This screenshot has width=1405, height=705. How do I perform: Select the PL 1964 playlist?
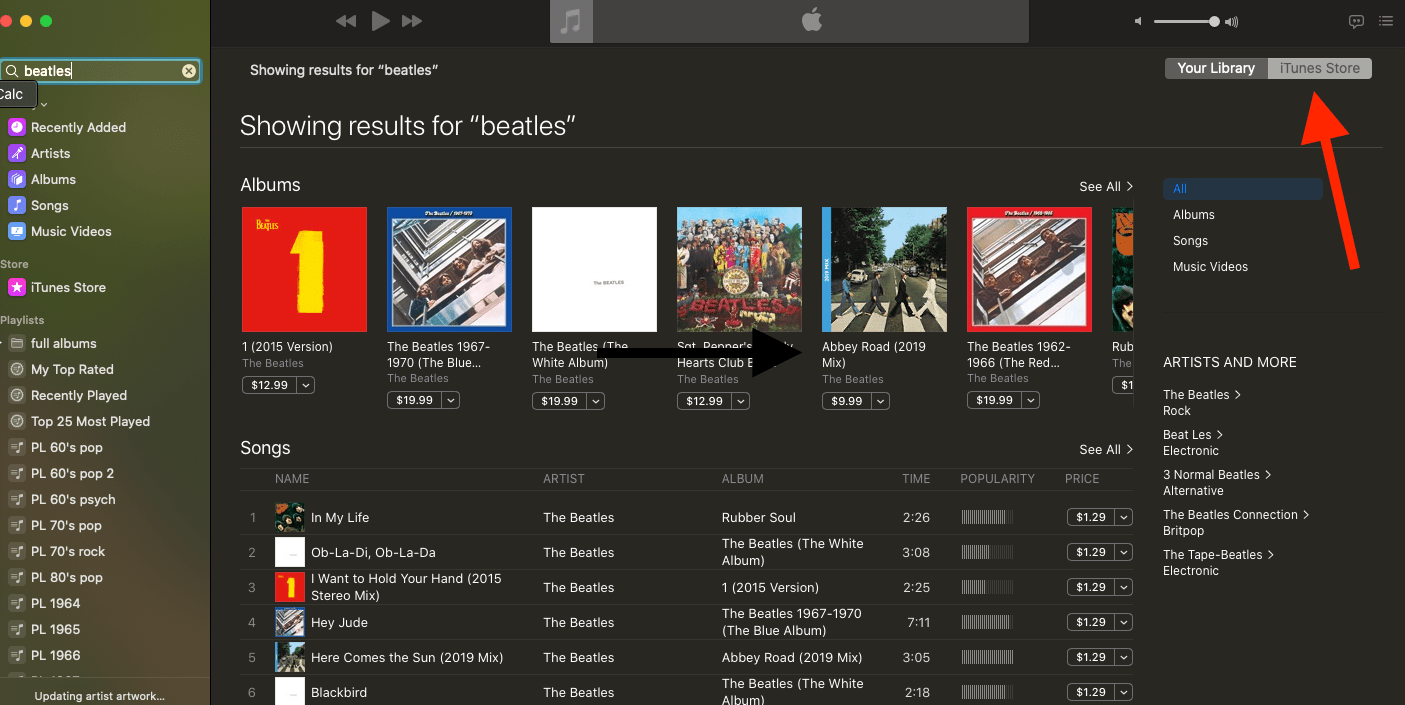55,603
